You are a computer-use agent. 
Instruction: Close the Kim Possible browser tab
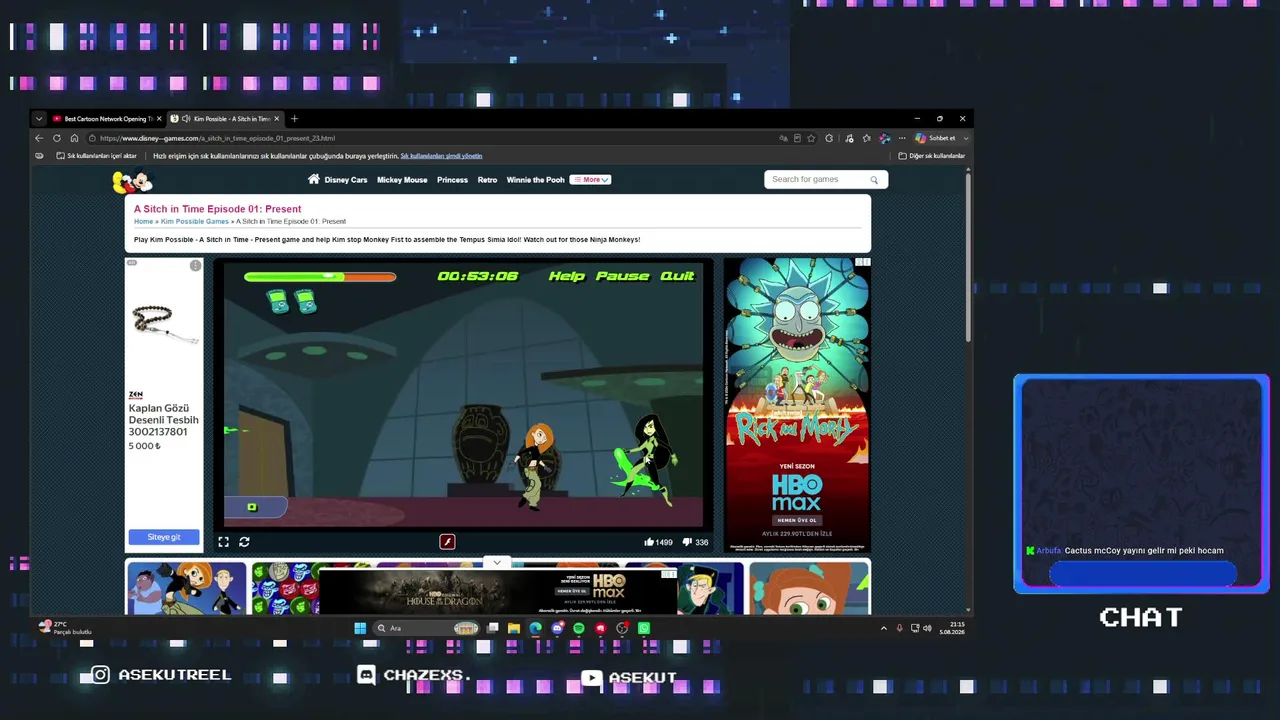pos(276,119)
